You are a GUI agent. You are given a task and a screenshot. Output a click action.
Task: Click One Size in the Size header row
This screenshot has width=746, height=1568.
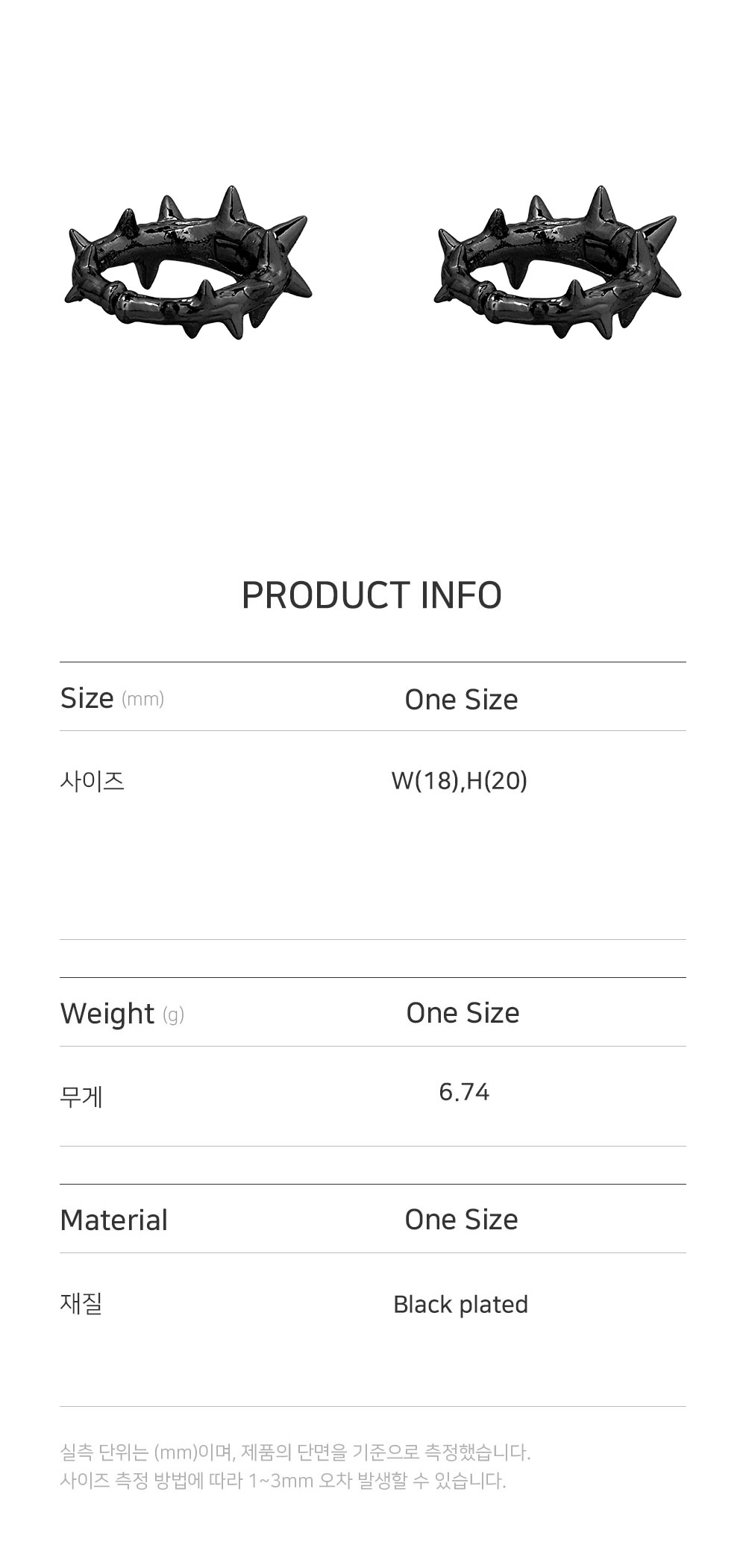[x=461, y=700]
